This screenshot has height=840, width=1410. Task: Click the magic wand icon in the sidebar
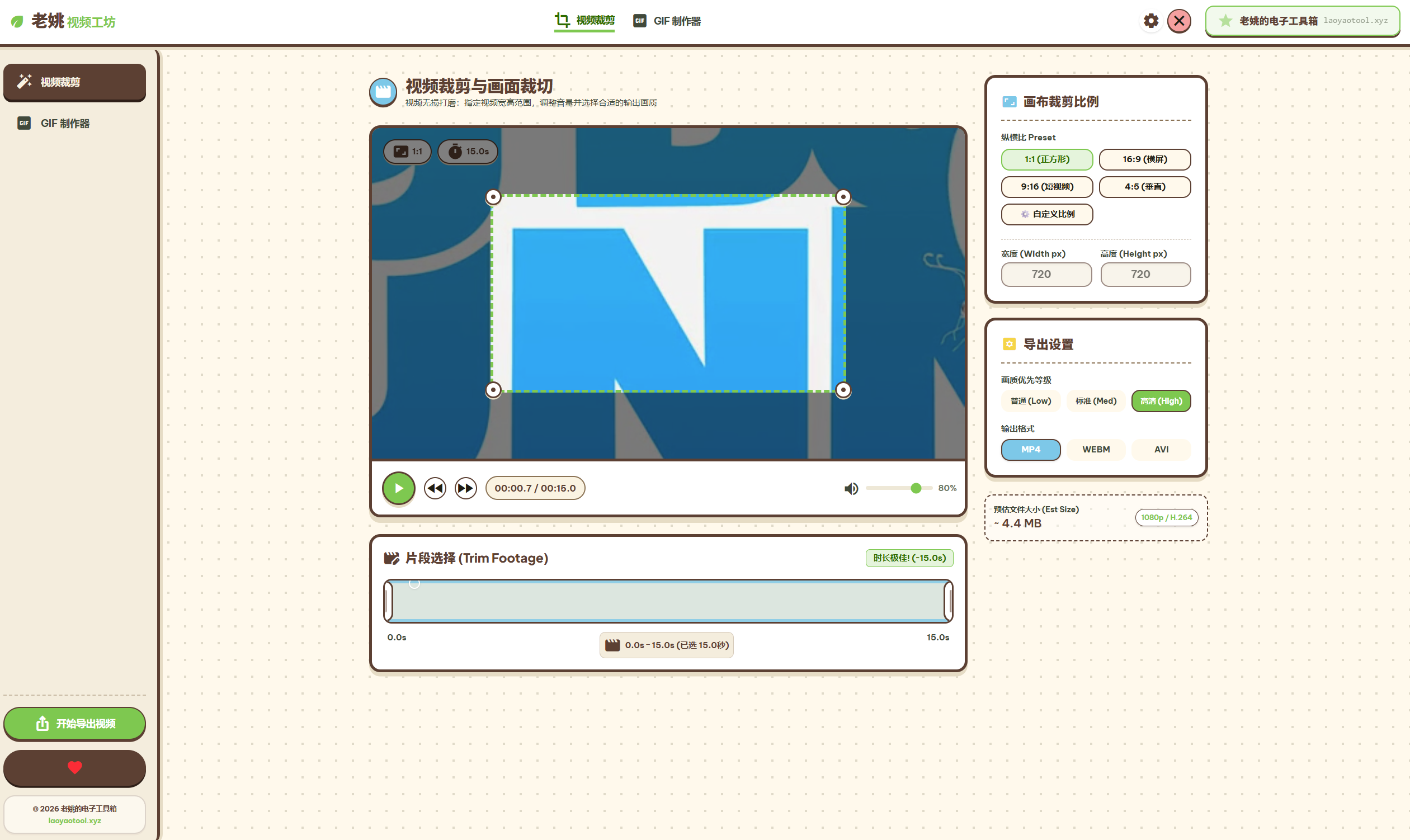click(25, 82)
